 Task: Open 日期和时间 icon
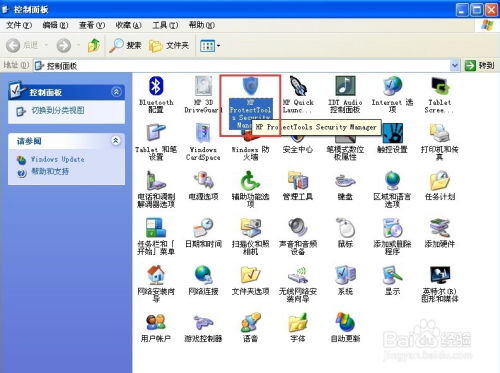tap(203, 228)
